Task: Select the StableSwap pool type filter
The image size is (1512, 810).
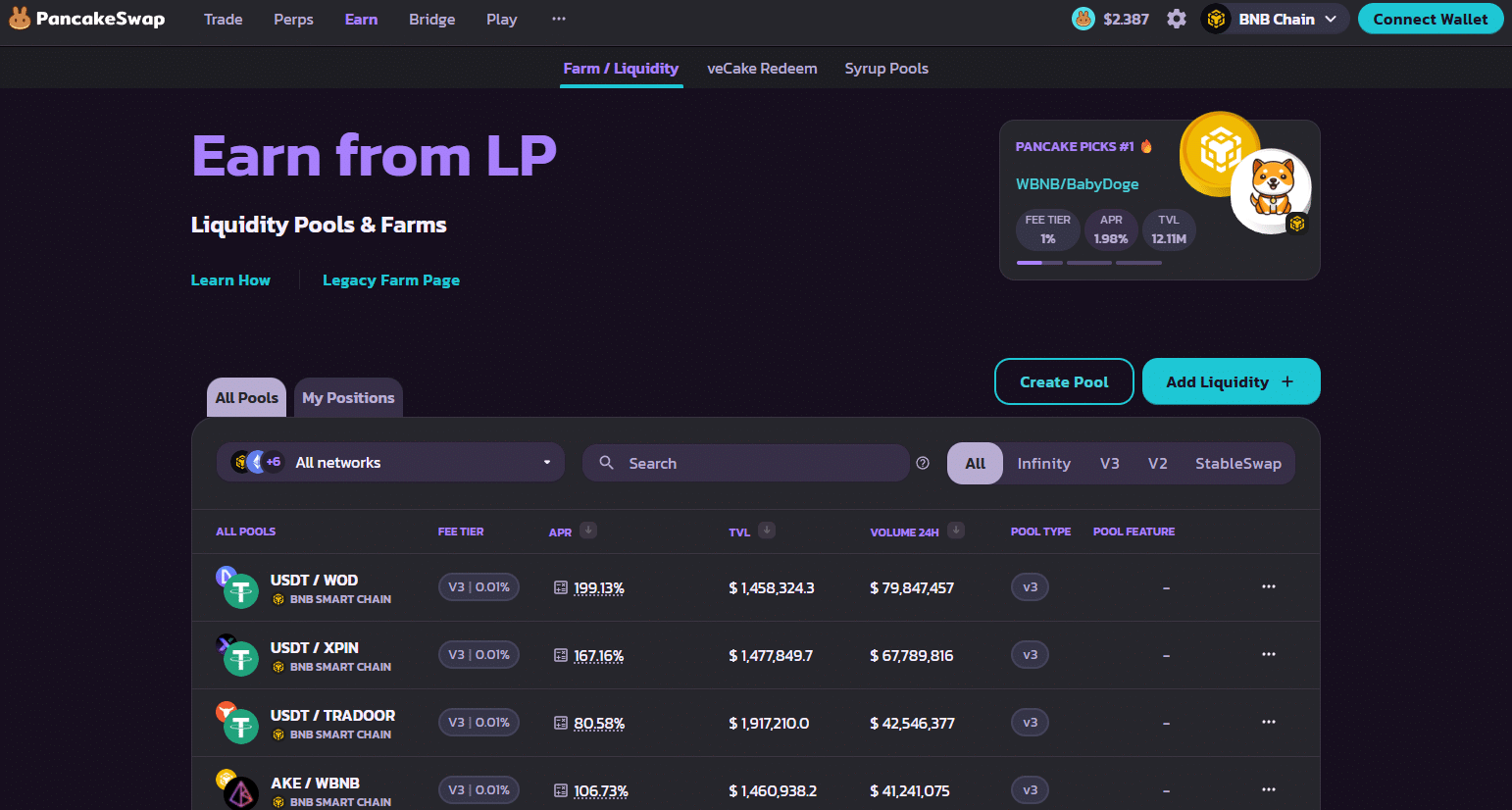Action: pyautogui.click(x=1238, y=463)
